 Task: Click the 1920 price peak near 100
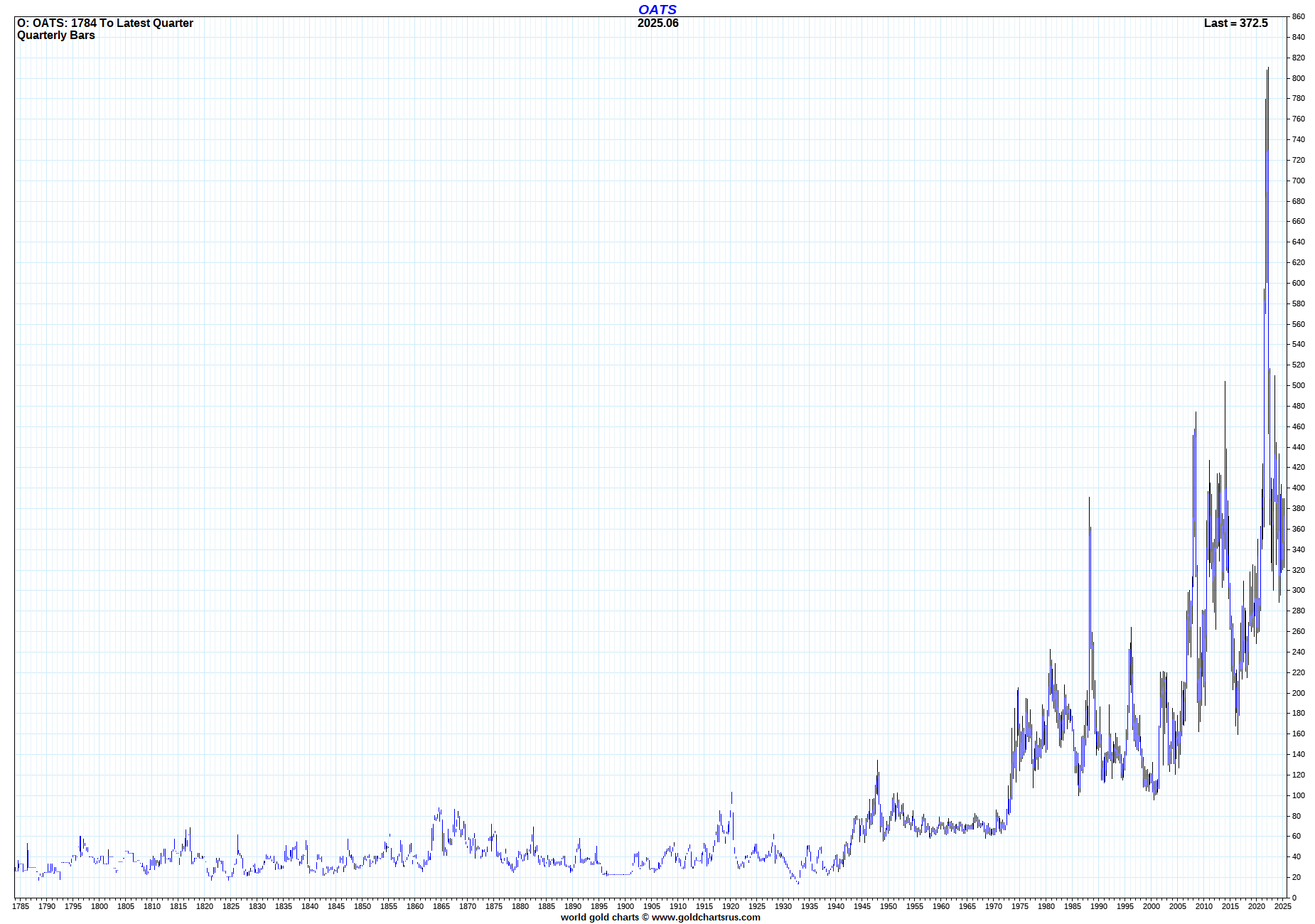tap(731, 793)
